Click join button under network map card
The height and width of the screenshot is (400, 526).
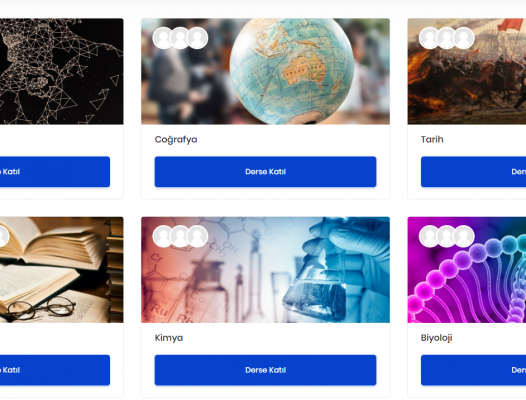tap(55, 171)
